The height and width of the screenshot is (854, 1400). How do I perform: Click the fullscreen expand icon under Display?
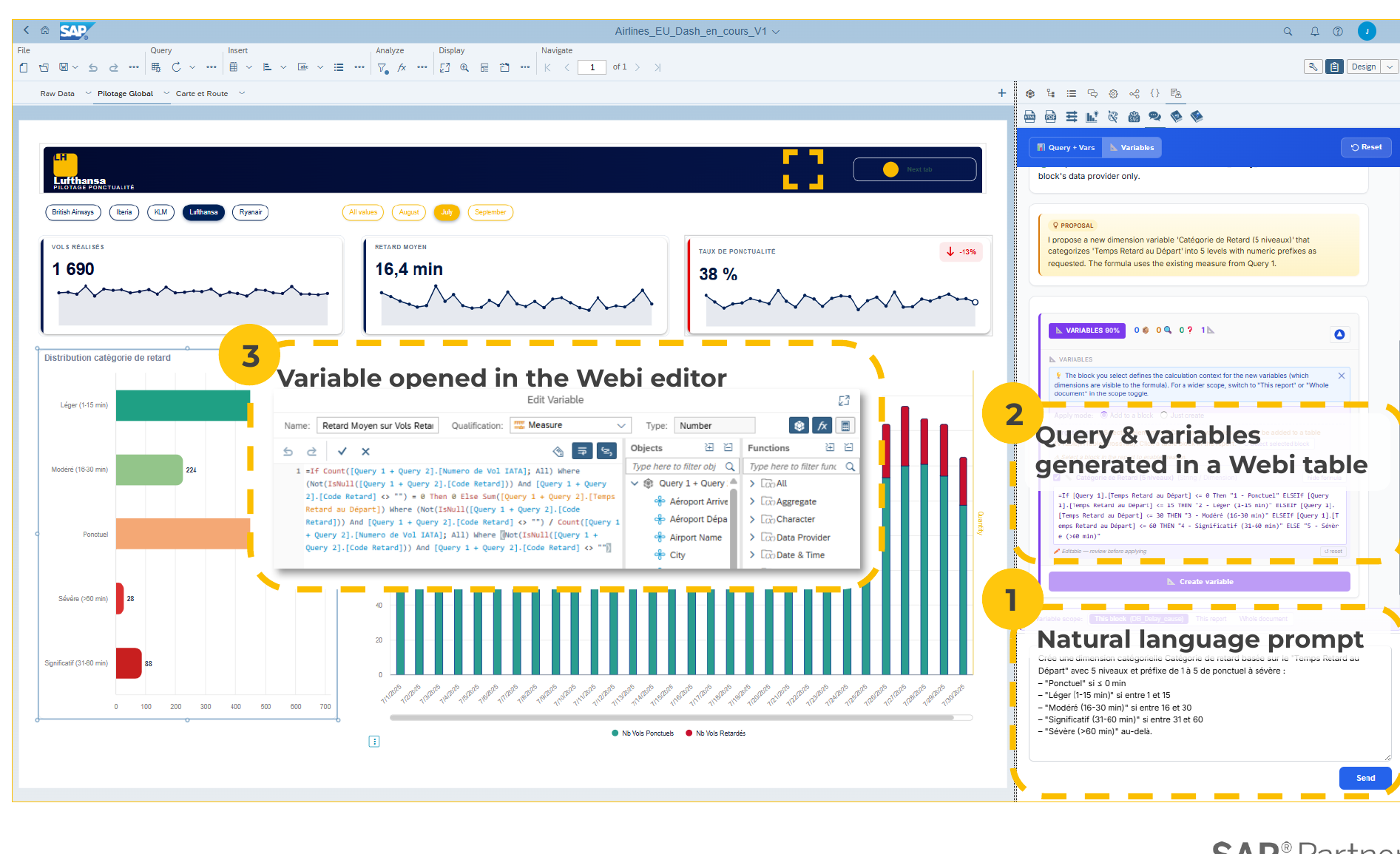click(x=444, y=67)
